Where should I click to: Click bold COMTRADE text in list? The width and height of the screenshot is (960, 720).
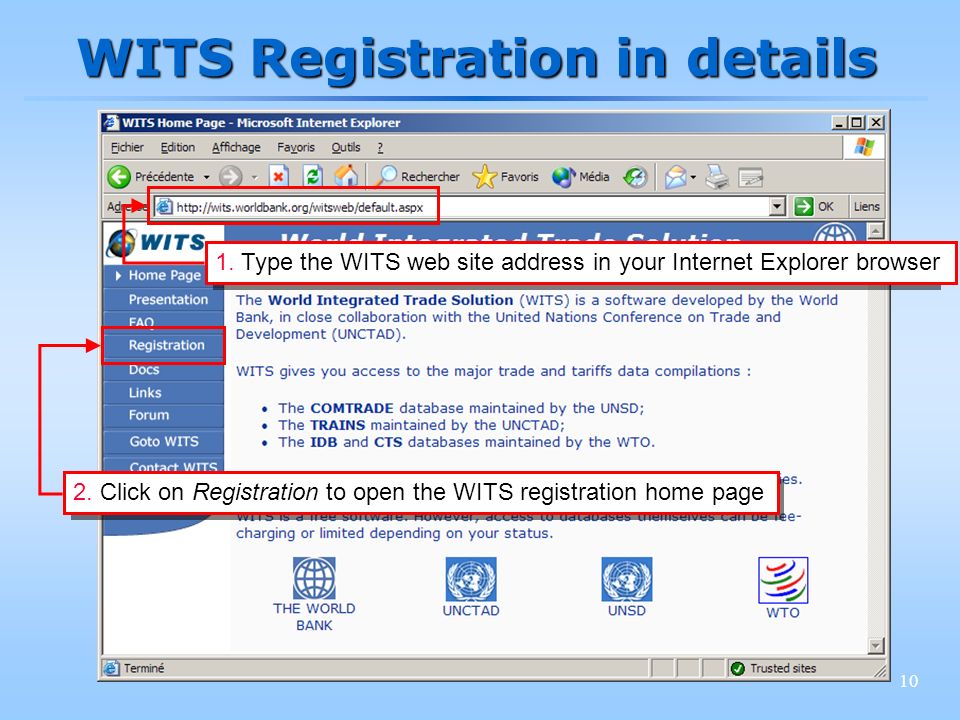[x=352, y=408]
